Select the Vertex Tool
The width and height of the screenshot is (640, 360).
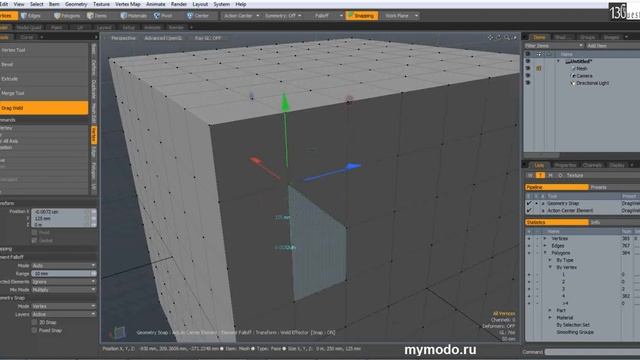pos(44,50)
